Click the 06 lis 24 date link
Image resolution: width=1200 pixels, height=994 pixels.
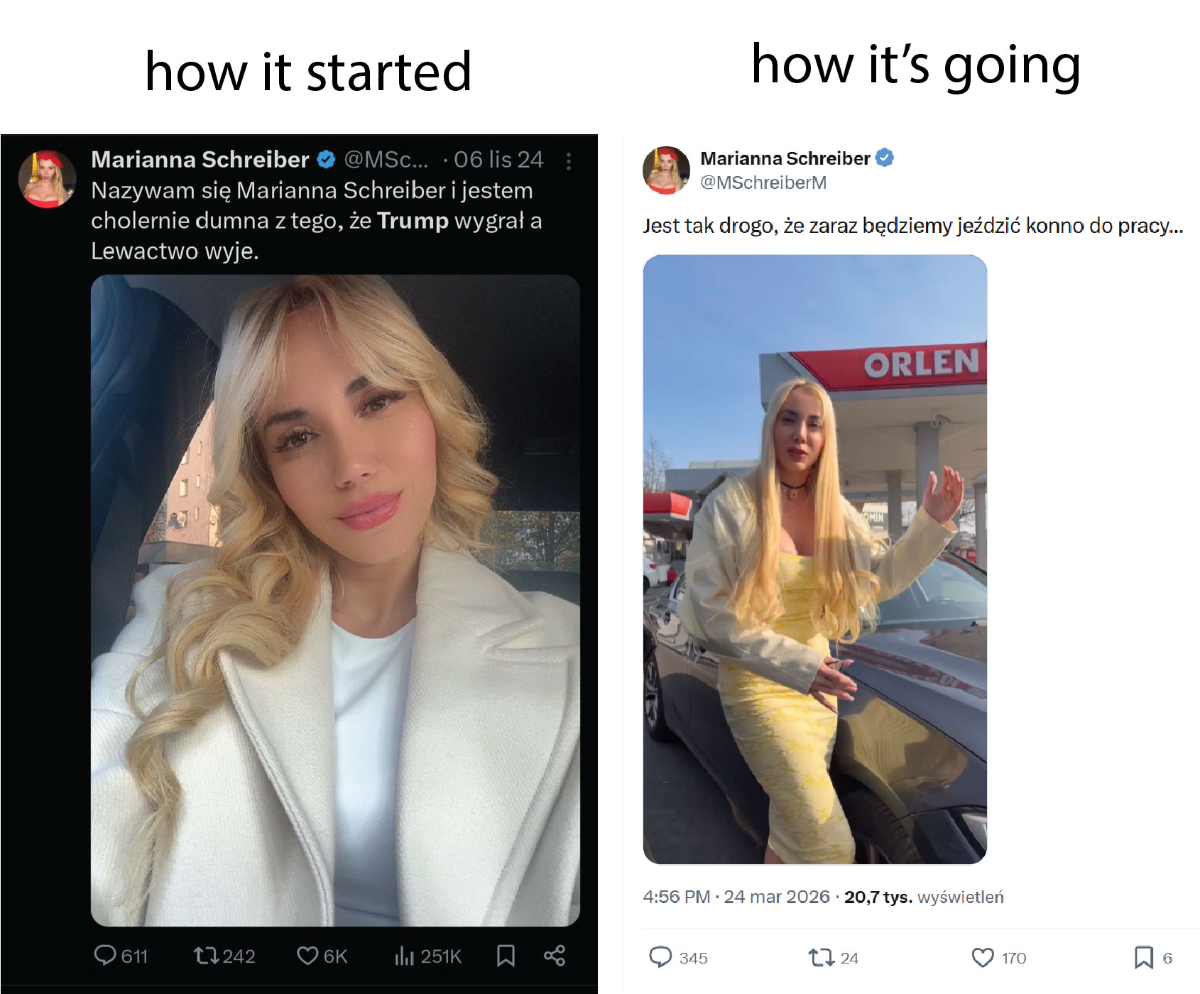point(498,160)
